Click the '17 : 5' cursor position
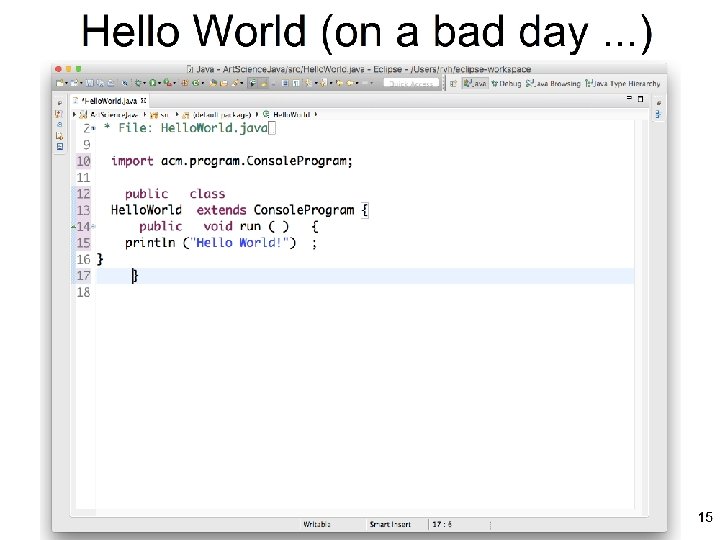720x540 pixels. (x=442, y=524)
